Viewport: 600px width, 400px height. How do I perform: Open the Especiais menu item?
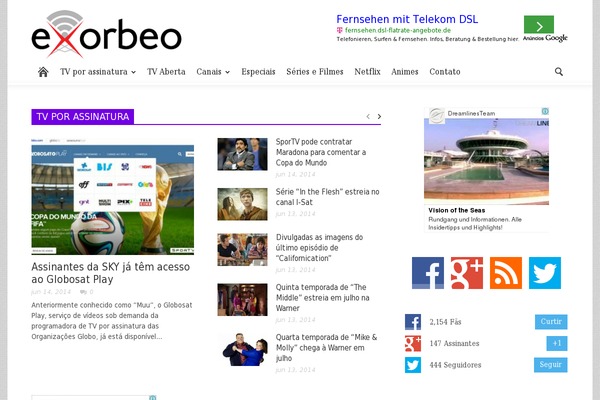[x=258, y=72]
